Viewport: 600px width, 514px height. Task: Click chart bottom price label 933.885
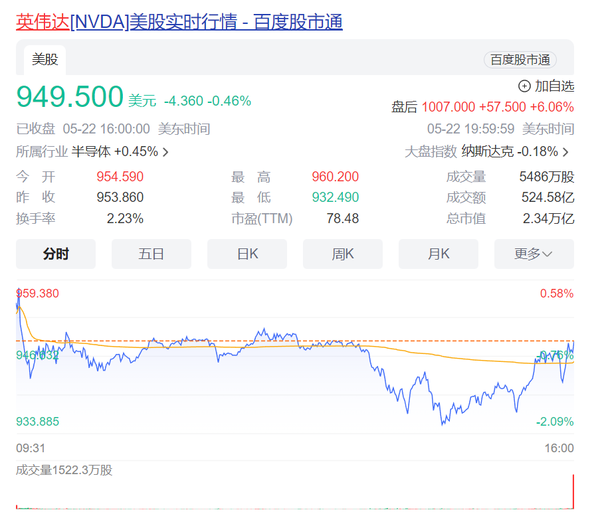[38, 422]
